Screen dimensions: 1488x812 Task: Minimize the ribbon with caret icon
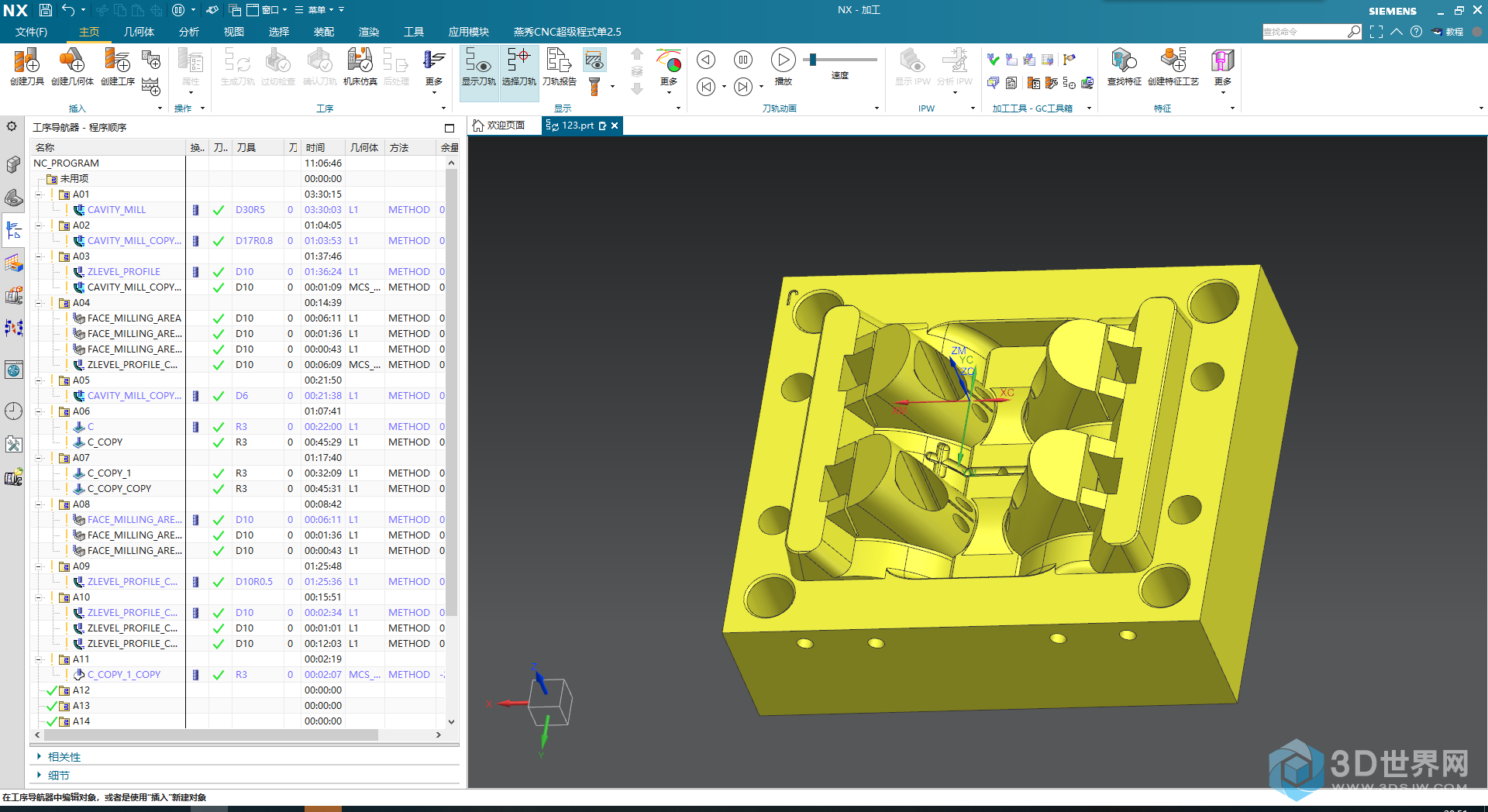tap(1397, 32)
